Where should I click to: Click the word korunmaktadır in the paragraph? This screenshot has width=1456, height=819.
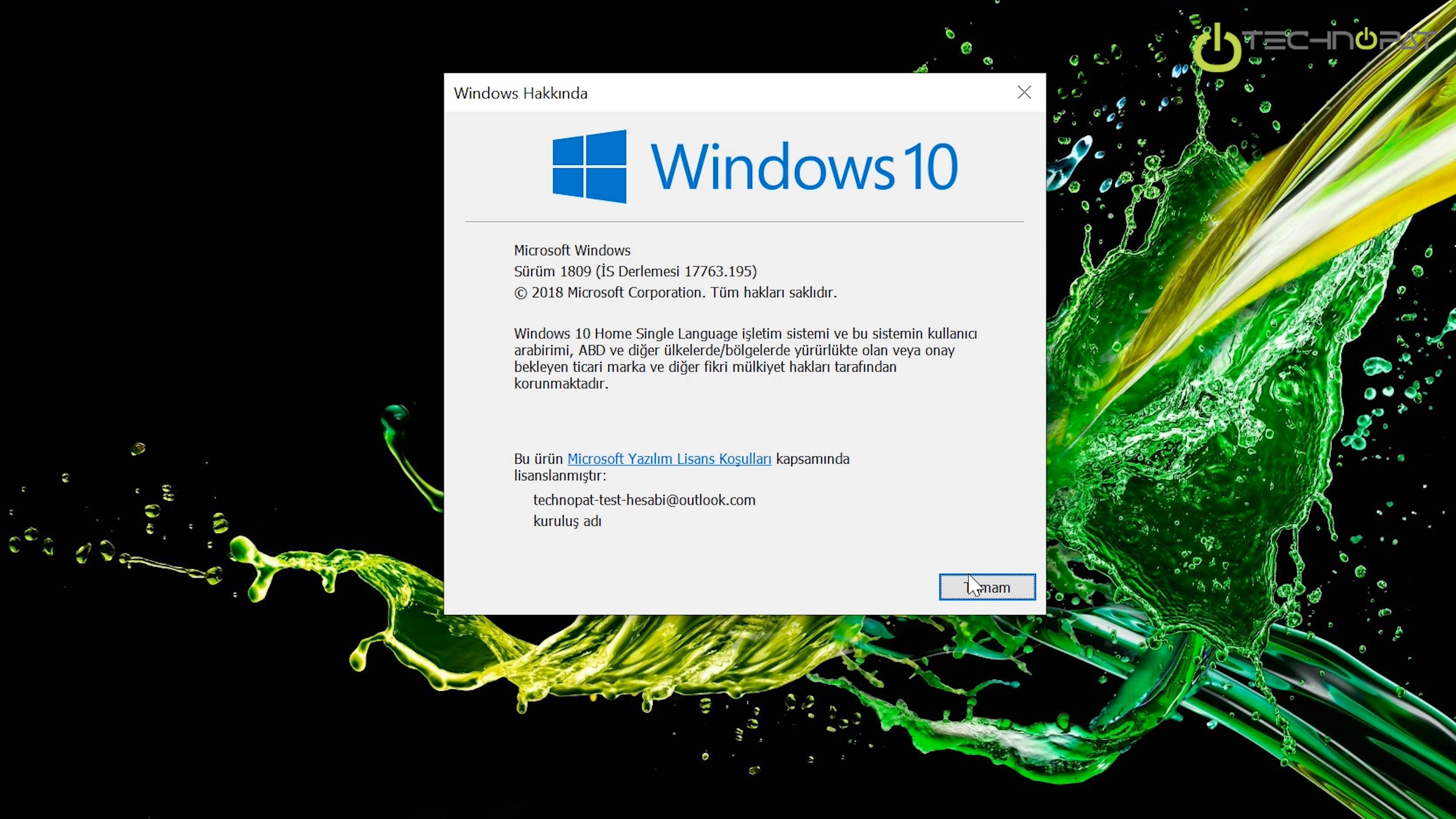560,384
